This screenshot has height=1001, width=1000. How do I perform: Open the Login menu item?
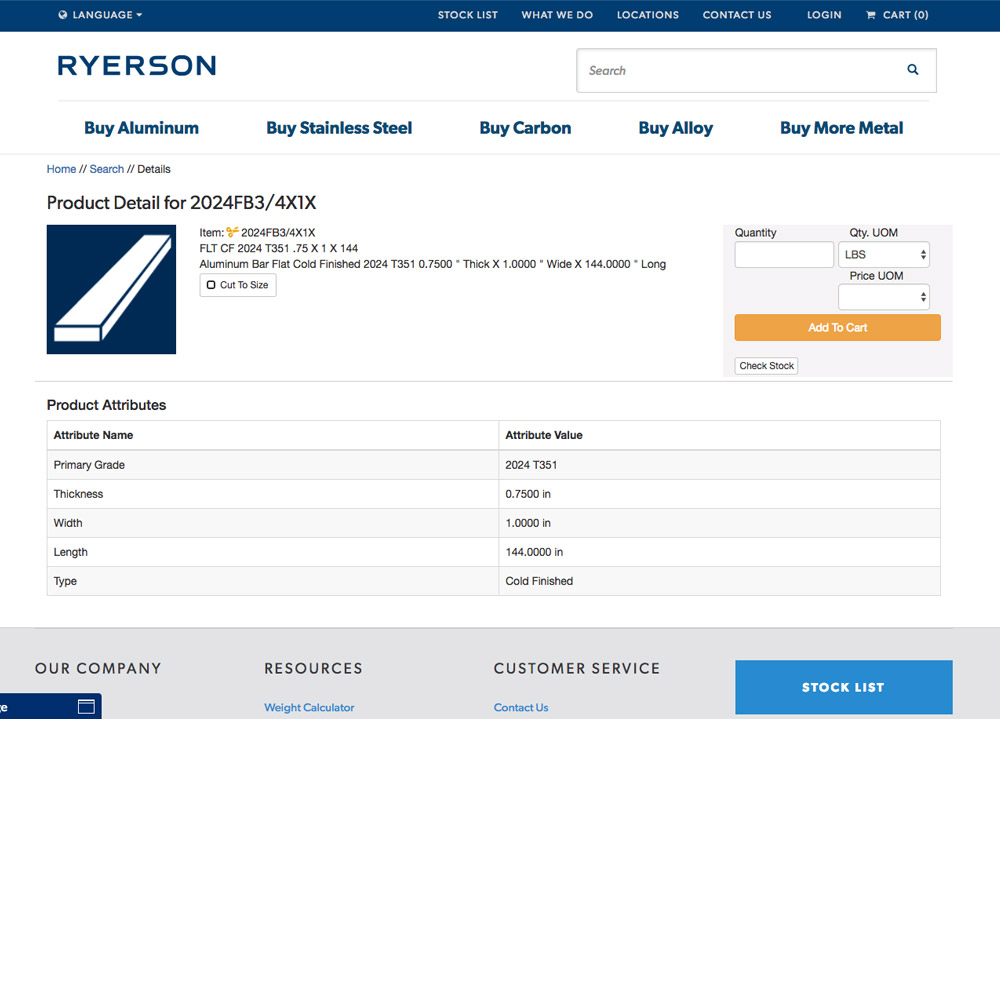[x=824, y=15]
